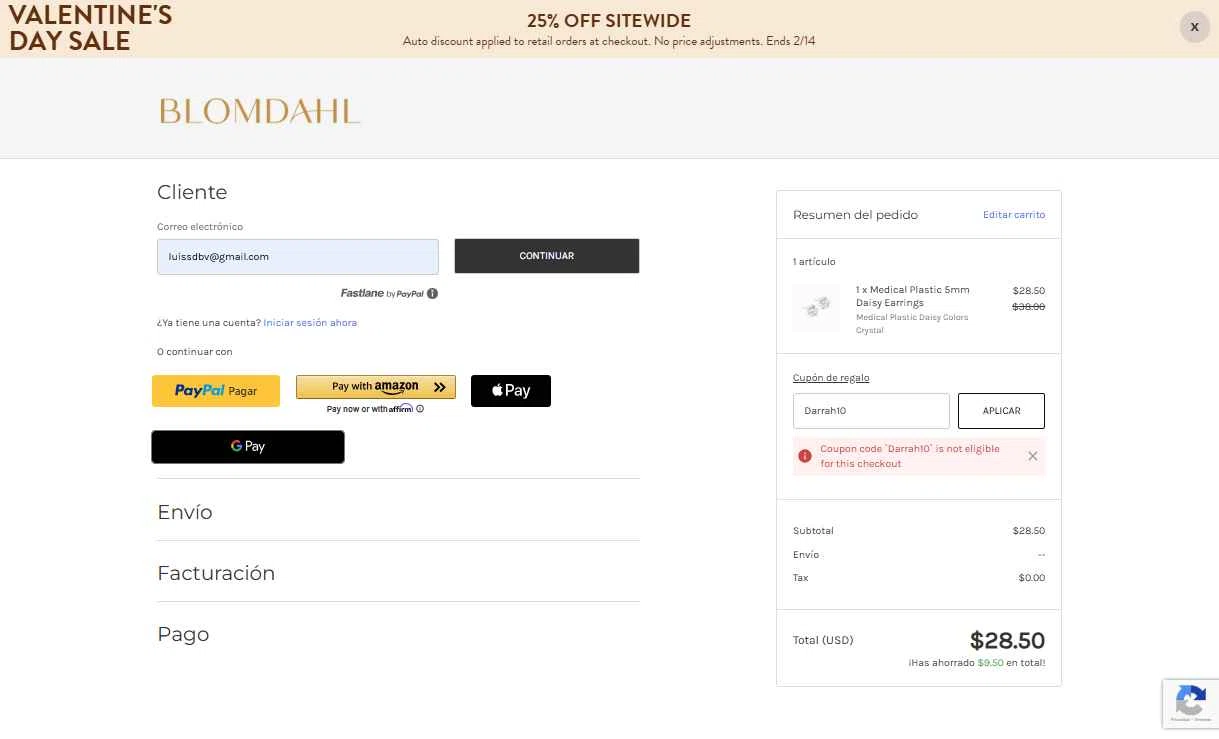Select the Apple Pay button

pyautogui.click(x=511, y=391)
